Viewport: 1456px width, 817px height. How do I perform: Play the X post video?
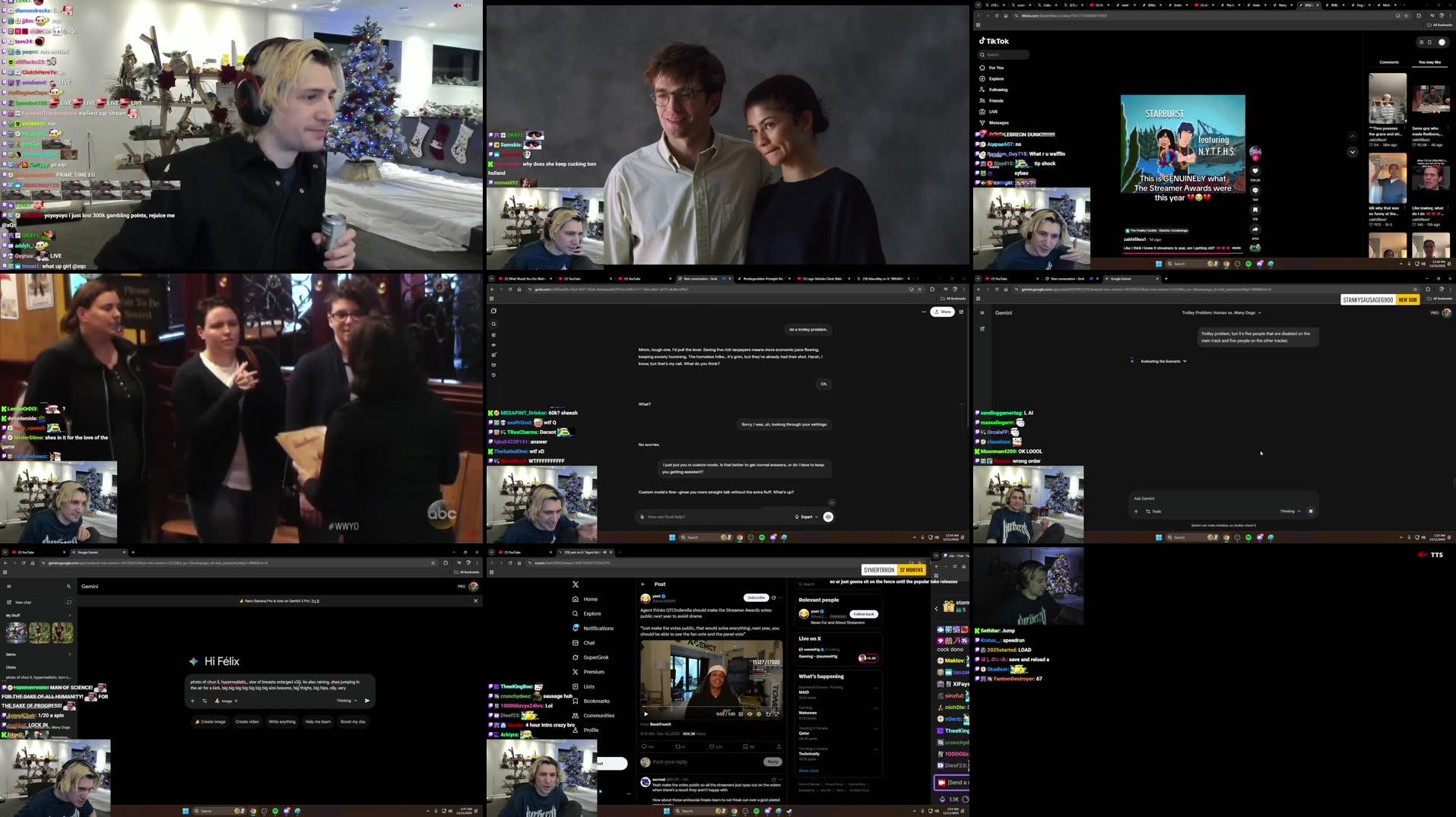[x=646, y=714]
